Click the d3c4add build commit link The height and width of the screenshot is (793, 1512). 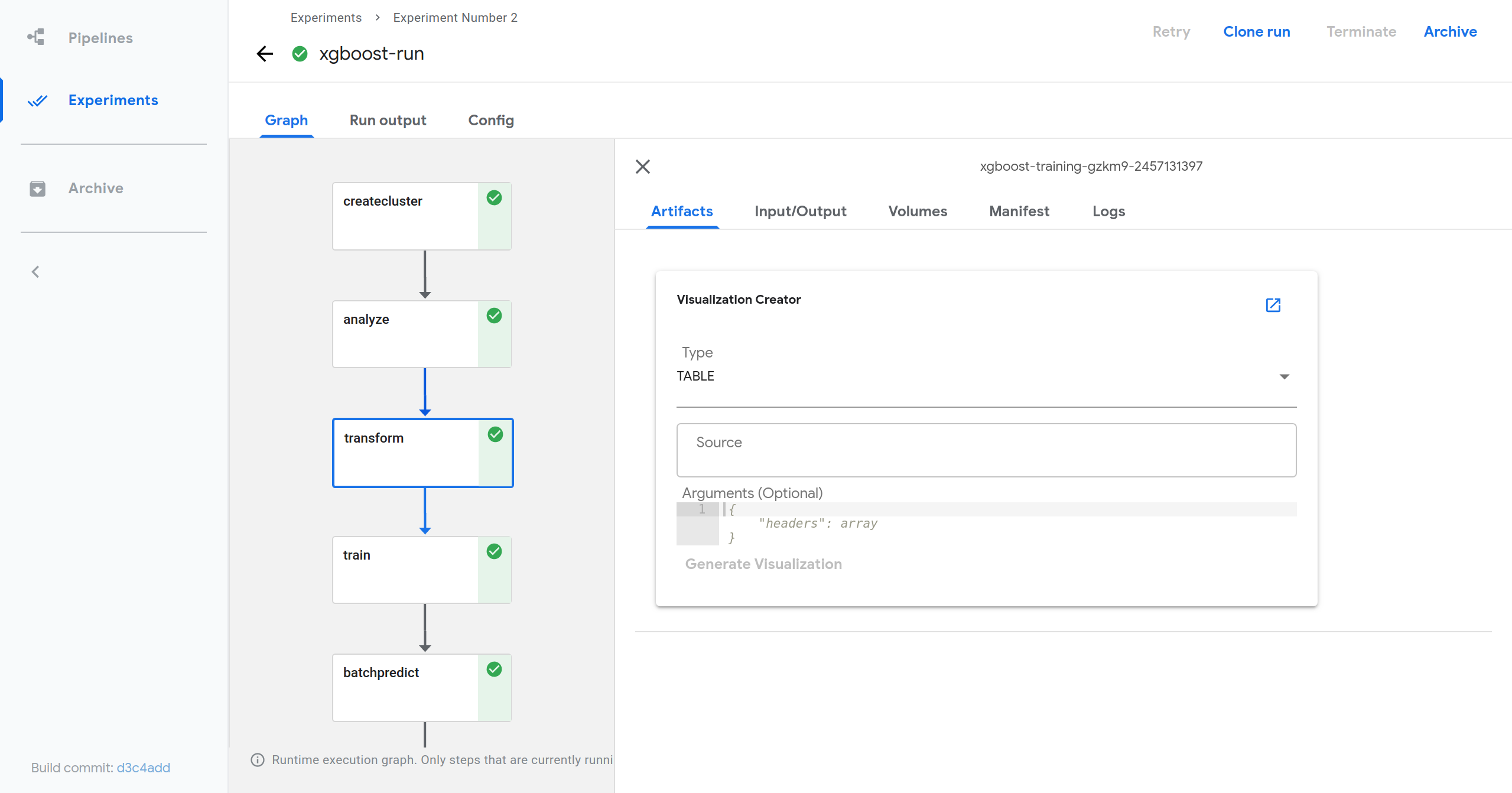click(143, 767)
